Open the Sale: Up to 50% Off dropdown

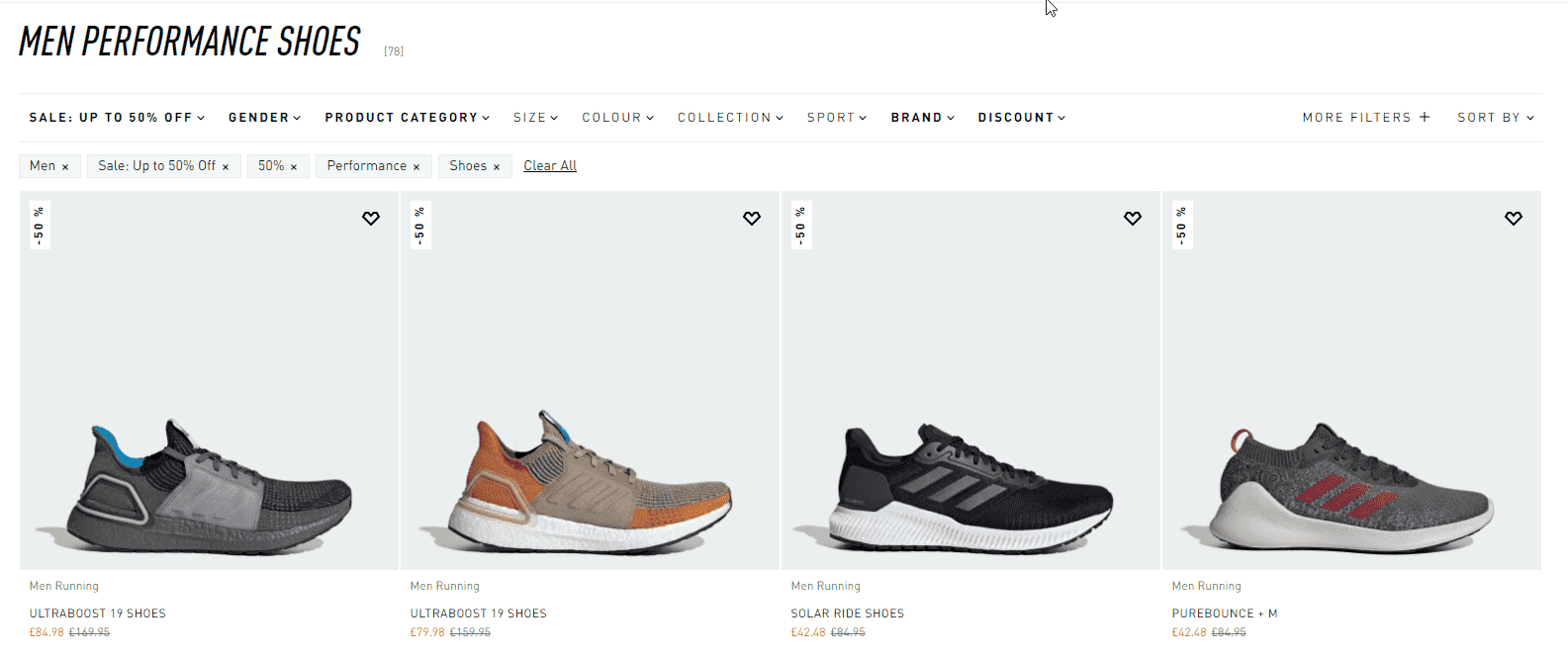tap(117, 118)
